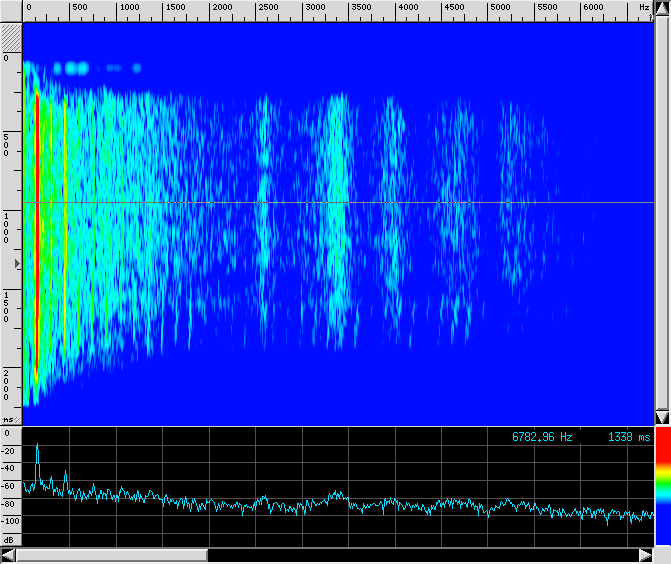Click the 3000 mark on frequency ruler
Screen dimensions: 671x564
(x=313, y=7)
